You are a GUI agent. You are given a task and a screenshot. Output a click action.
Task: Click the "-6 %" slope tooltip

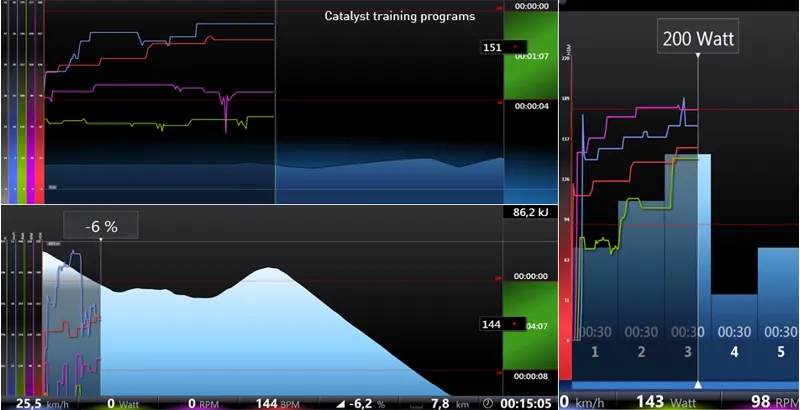[99, 227]
